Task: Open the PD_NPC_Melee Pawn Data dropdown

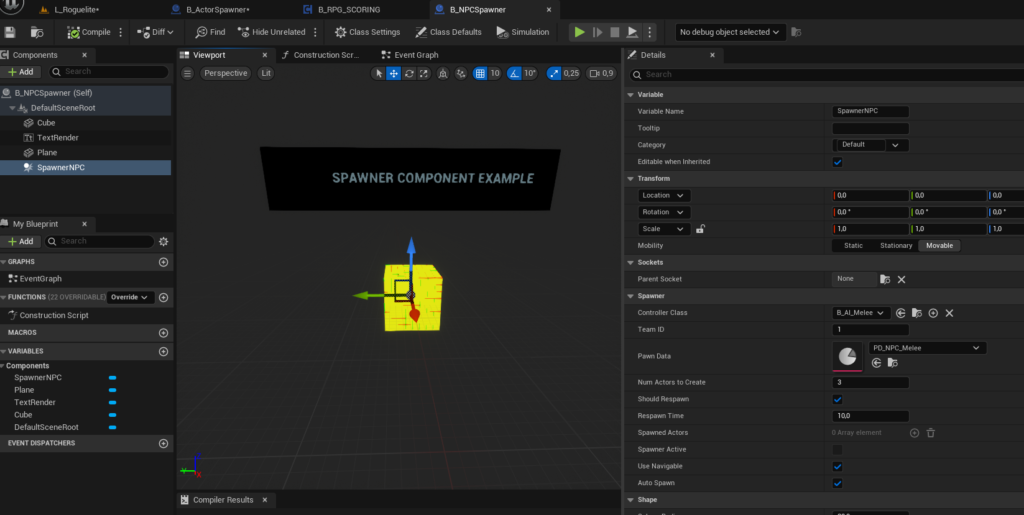Action: point(927,348)
